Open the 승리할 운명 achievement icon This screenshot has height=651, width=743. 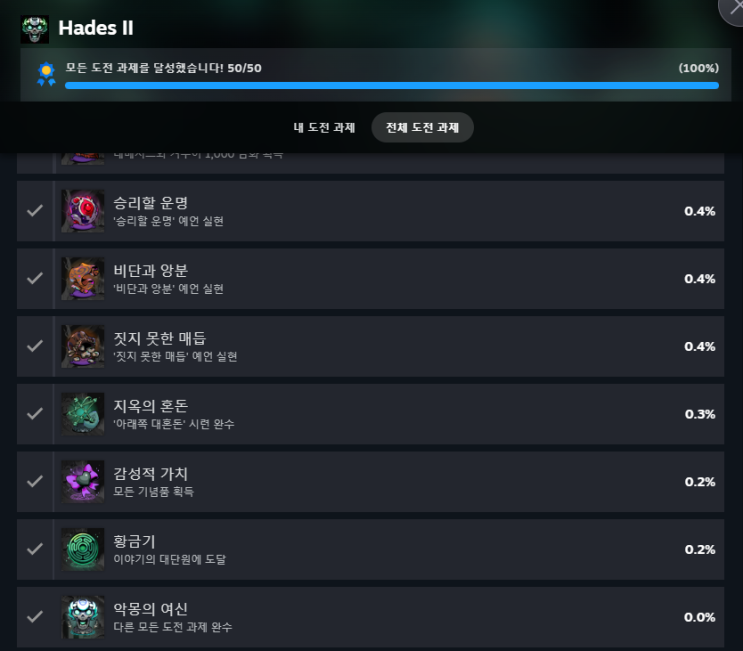pyautogui.click(x=83, y=211)
